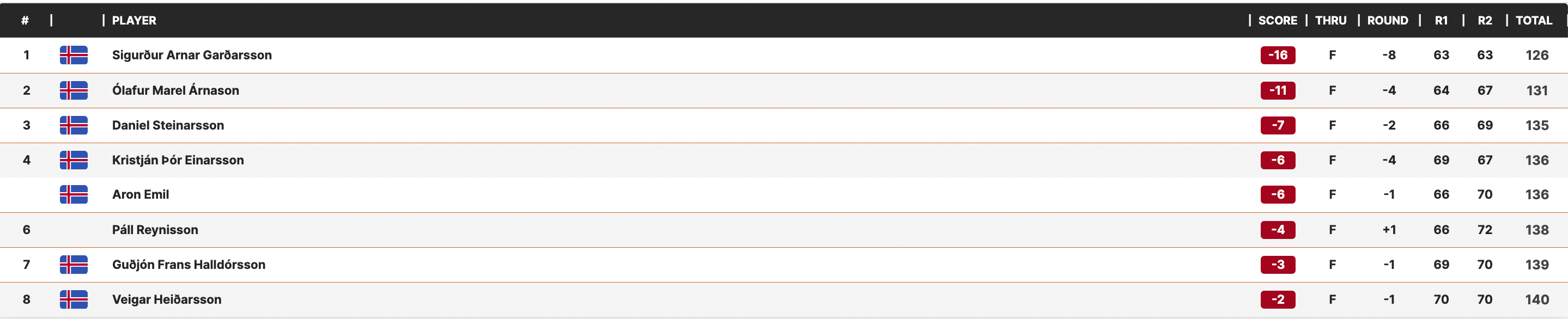Open Páll Reynisson player row

click(784, 230)
